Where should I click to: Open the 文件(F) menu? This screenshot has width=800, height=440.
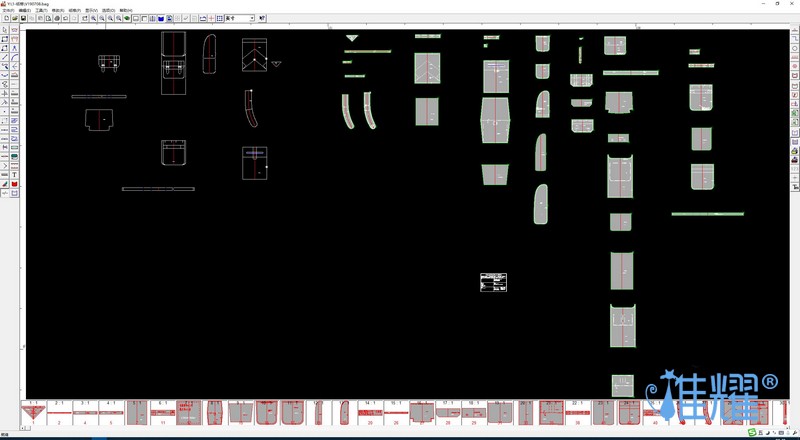point(9,10)
